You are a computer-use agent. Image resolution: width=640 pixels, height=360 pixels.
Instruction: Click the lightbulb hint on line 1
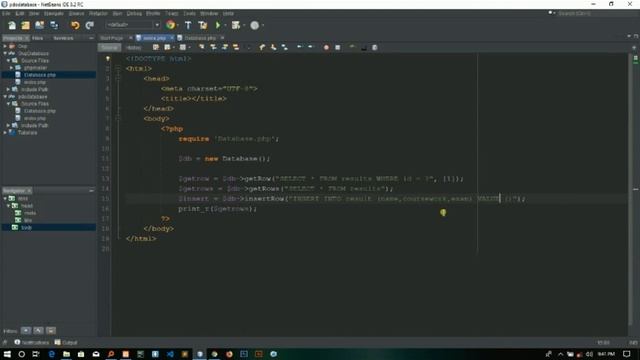point(108,58)
